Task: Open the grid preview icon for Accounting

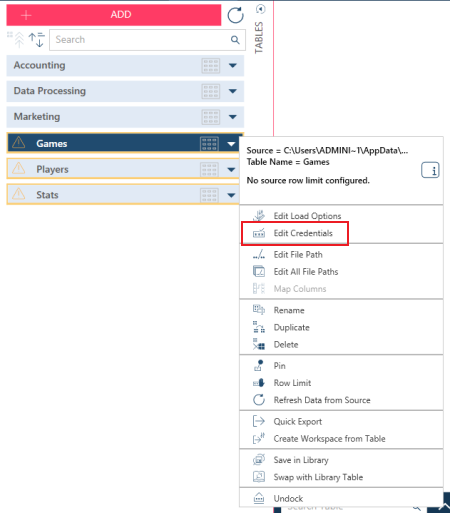Action: pyautogui.click(x=211, y=66)
